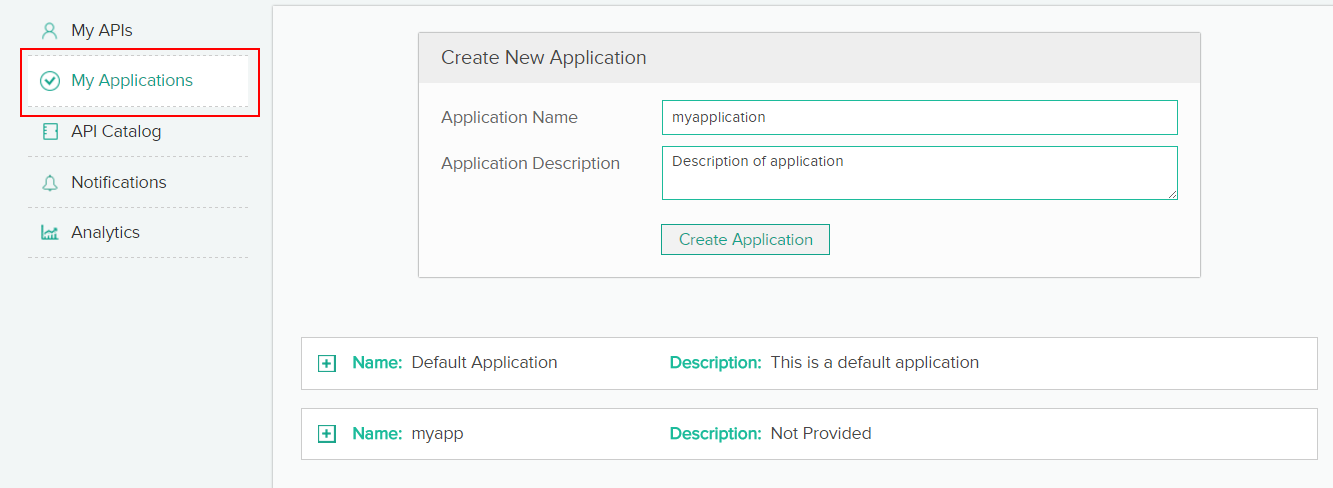The height and width of the screenshot is (488, 1333).
Task: Click the Analytics chart icon
Action: pyautogui.click(x=49, y=233)
